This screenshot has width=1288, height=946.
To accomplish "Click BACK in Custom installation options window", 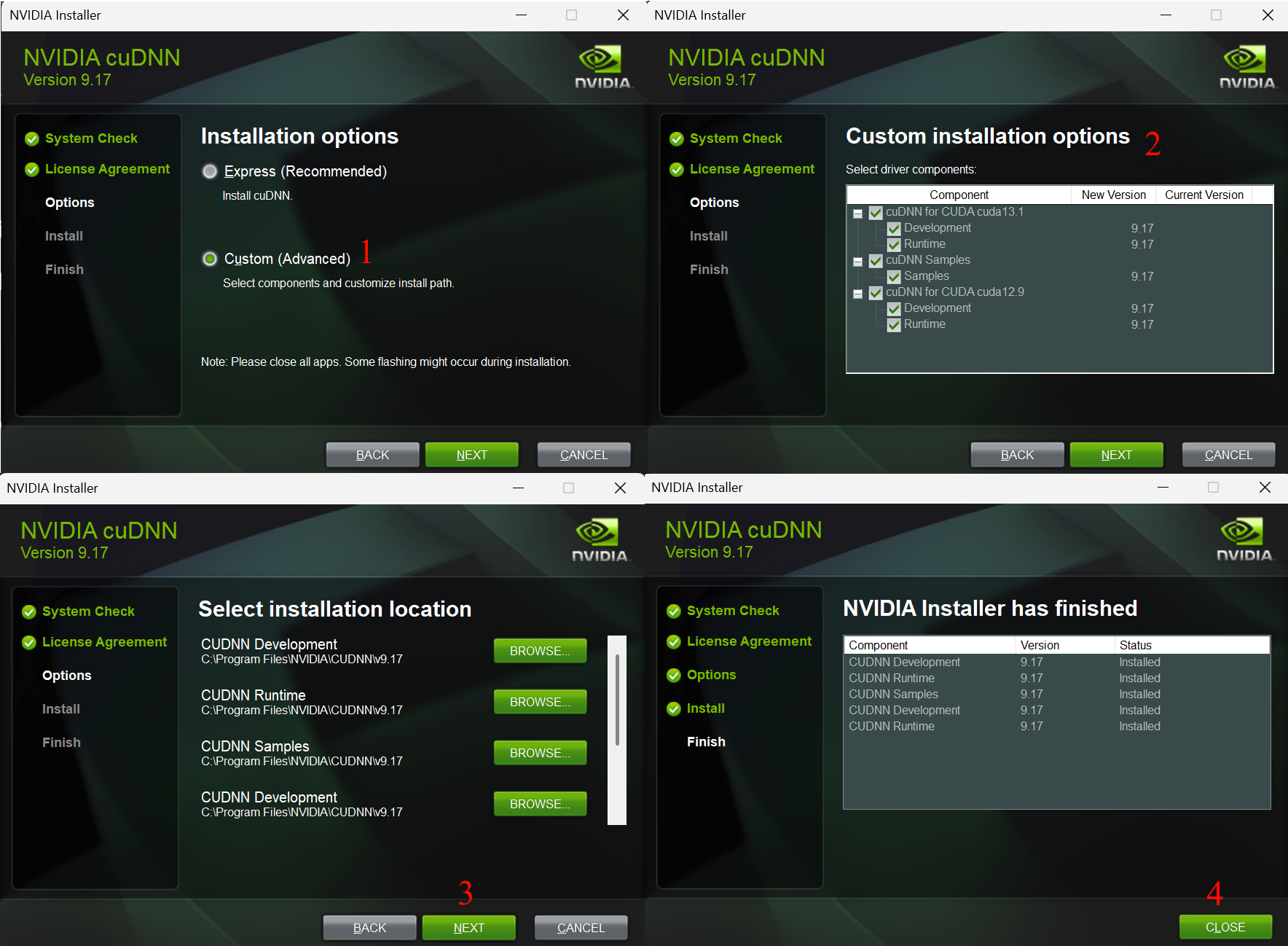I will click(1017, 455).
